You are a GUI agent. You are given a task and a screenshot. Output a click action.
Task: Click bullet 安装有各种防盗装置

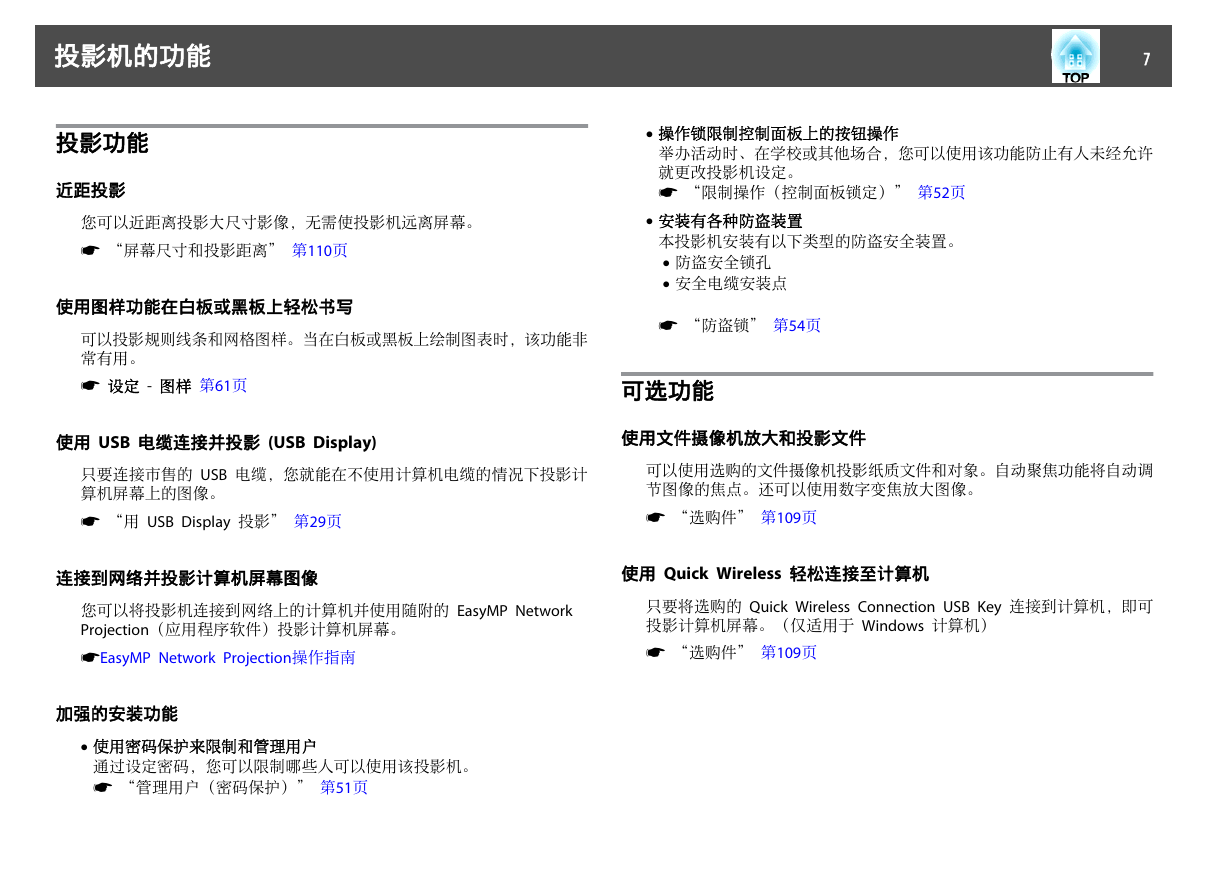(730, 221)
